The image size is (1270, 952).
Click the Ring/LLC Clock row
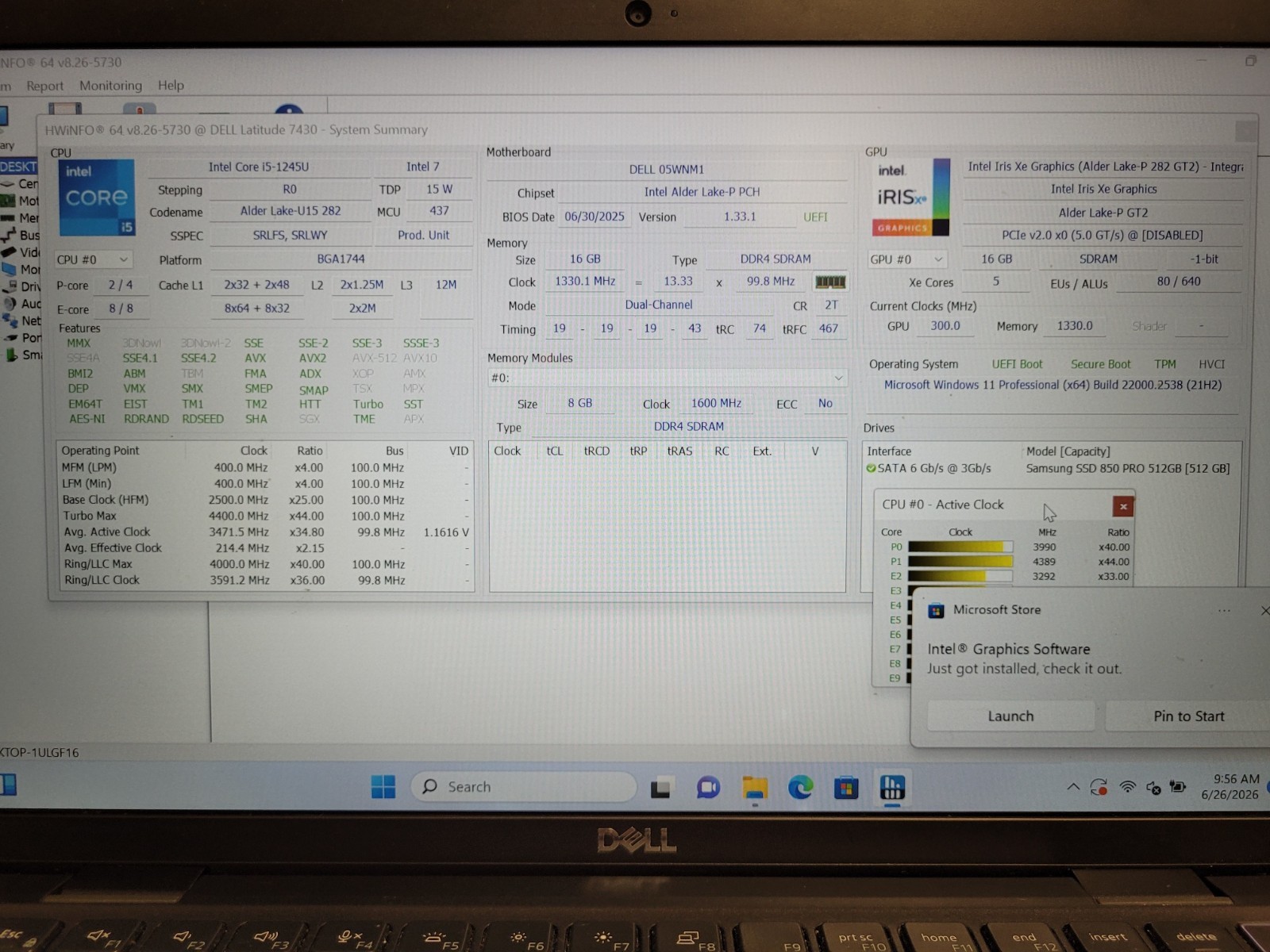[x=266, y=580]
